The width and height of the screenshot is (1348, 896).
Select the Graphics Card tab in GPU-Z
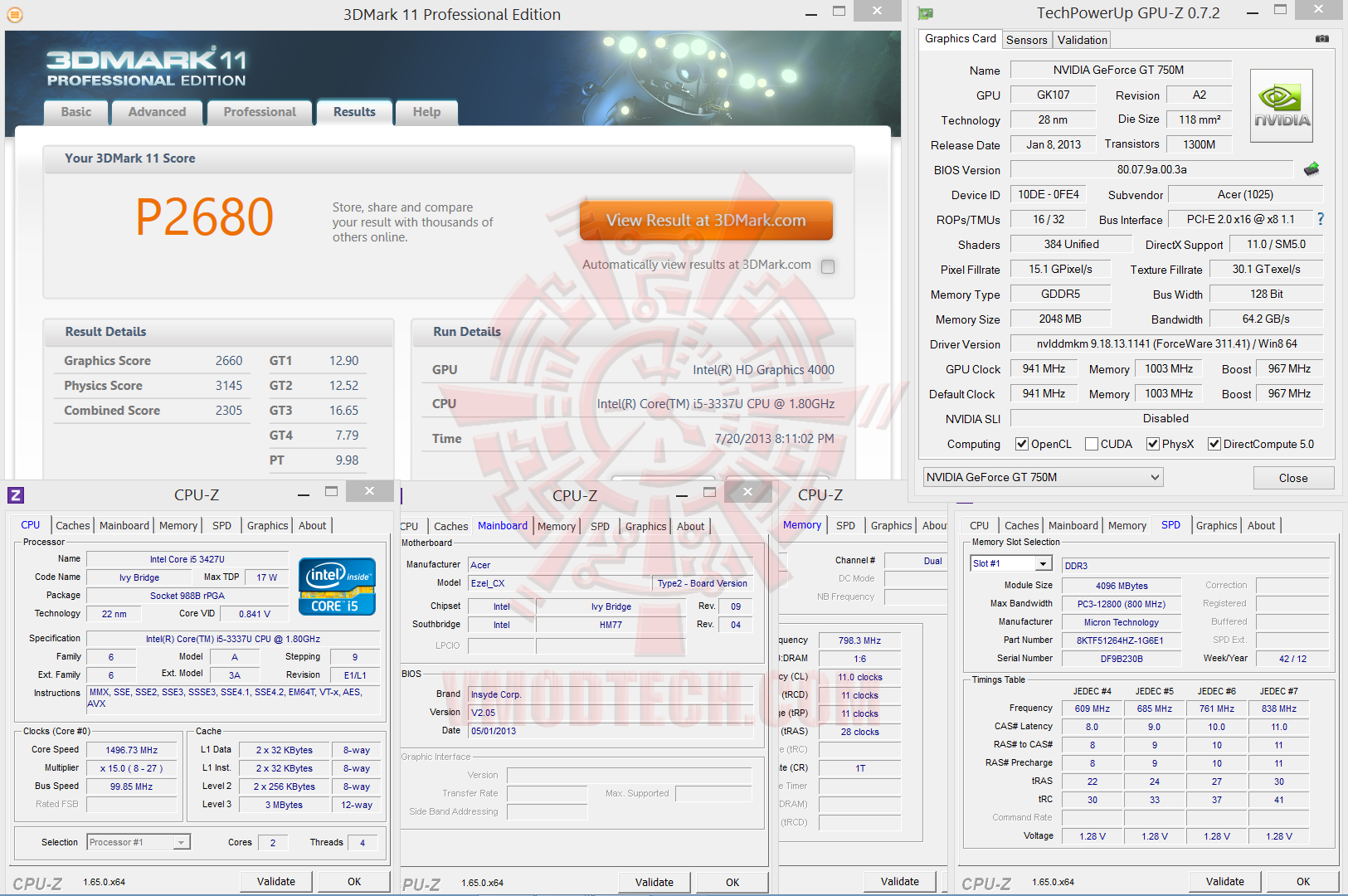tap(961, 39)
